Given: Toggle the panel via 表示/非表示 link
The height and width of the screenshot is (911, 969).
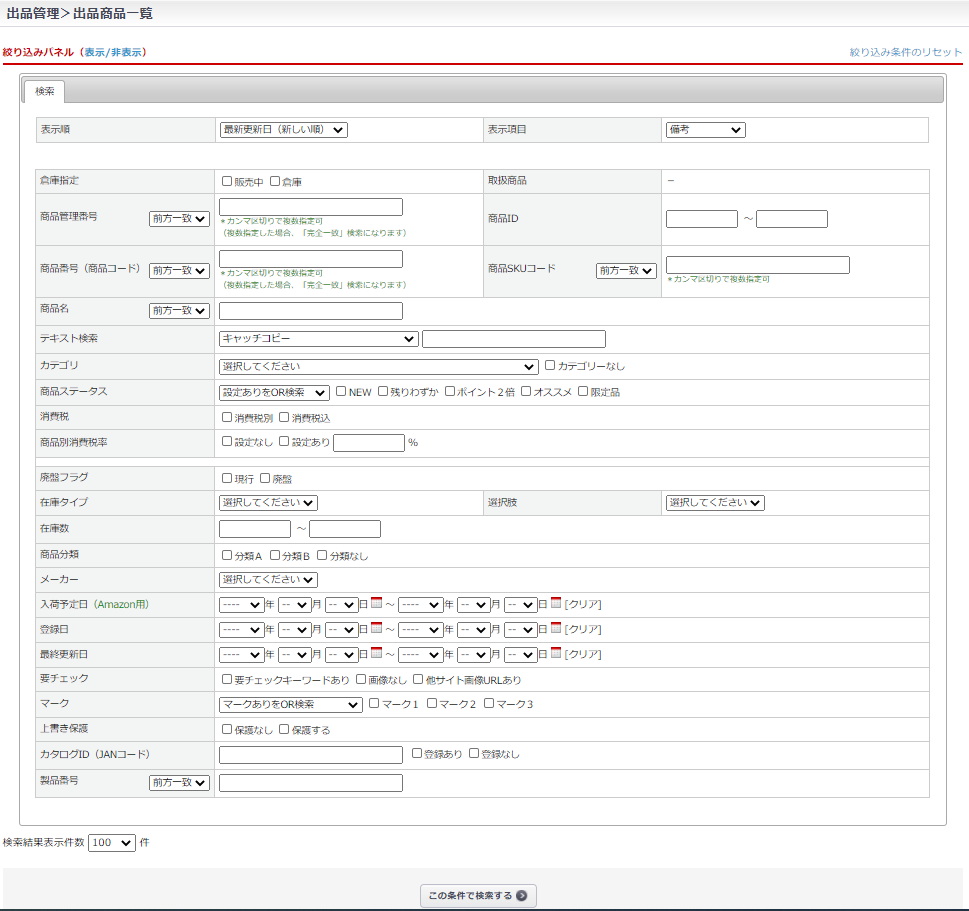Looking at the screenshot, I should pos(114,52).
